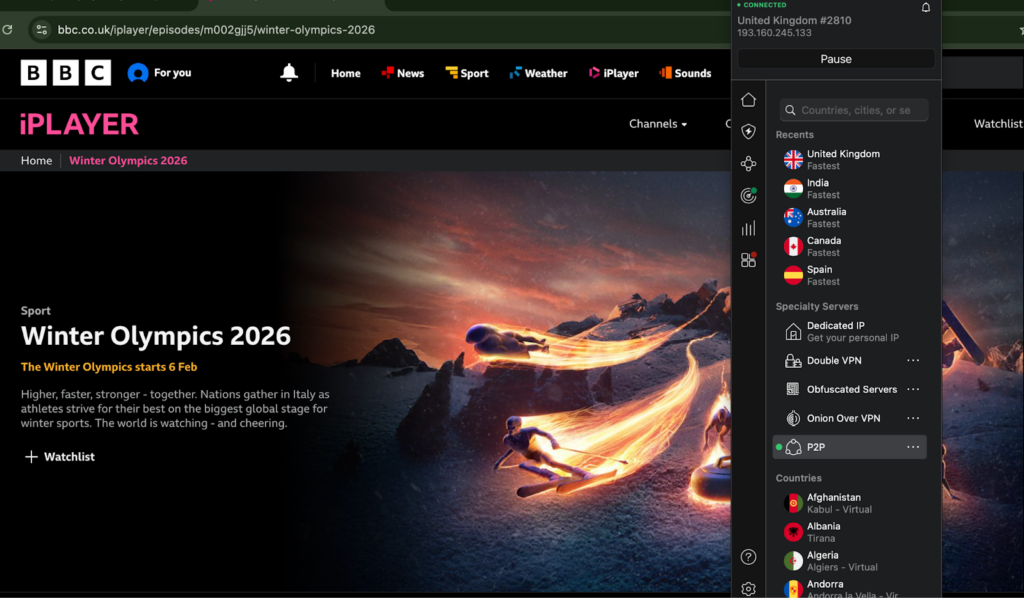
Task: Click Winter Olympics 2026 title heading
Action: (x=156, y=336)
